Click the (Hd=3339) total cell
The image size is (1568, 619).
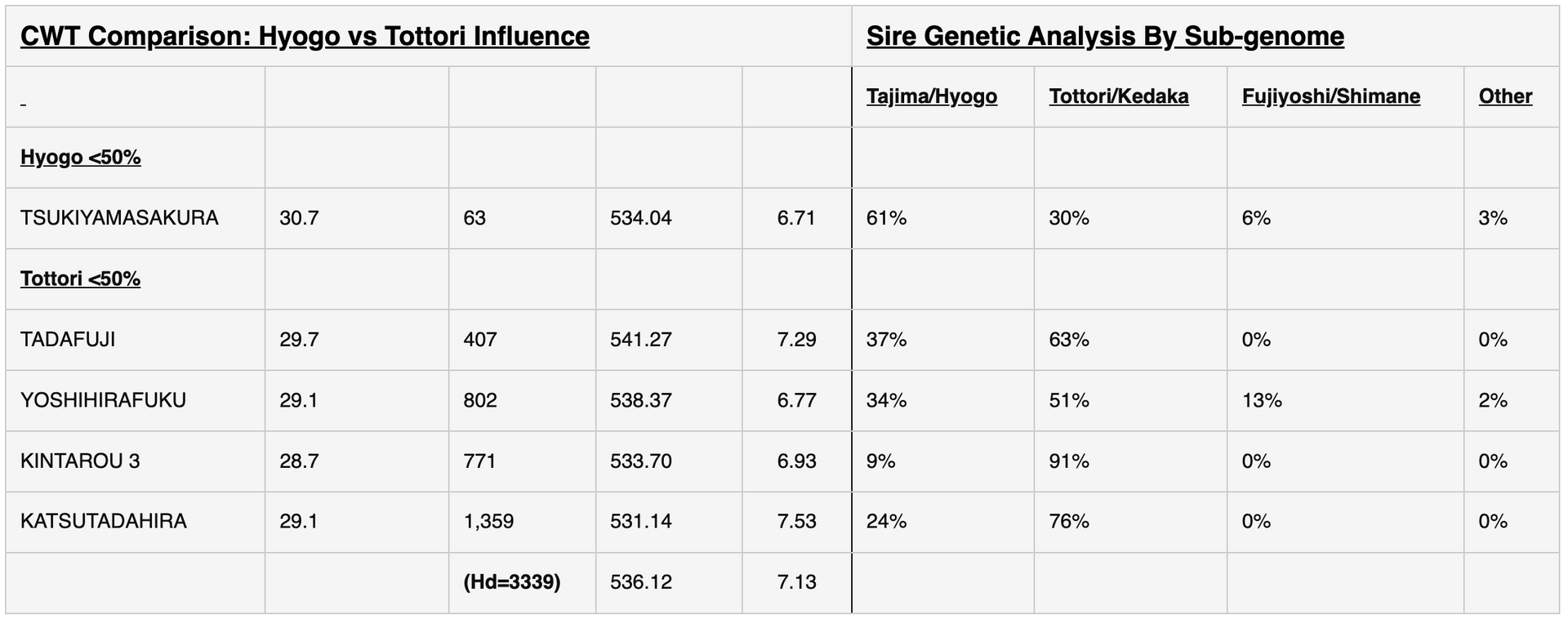coord(512,582)
